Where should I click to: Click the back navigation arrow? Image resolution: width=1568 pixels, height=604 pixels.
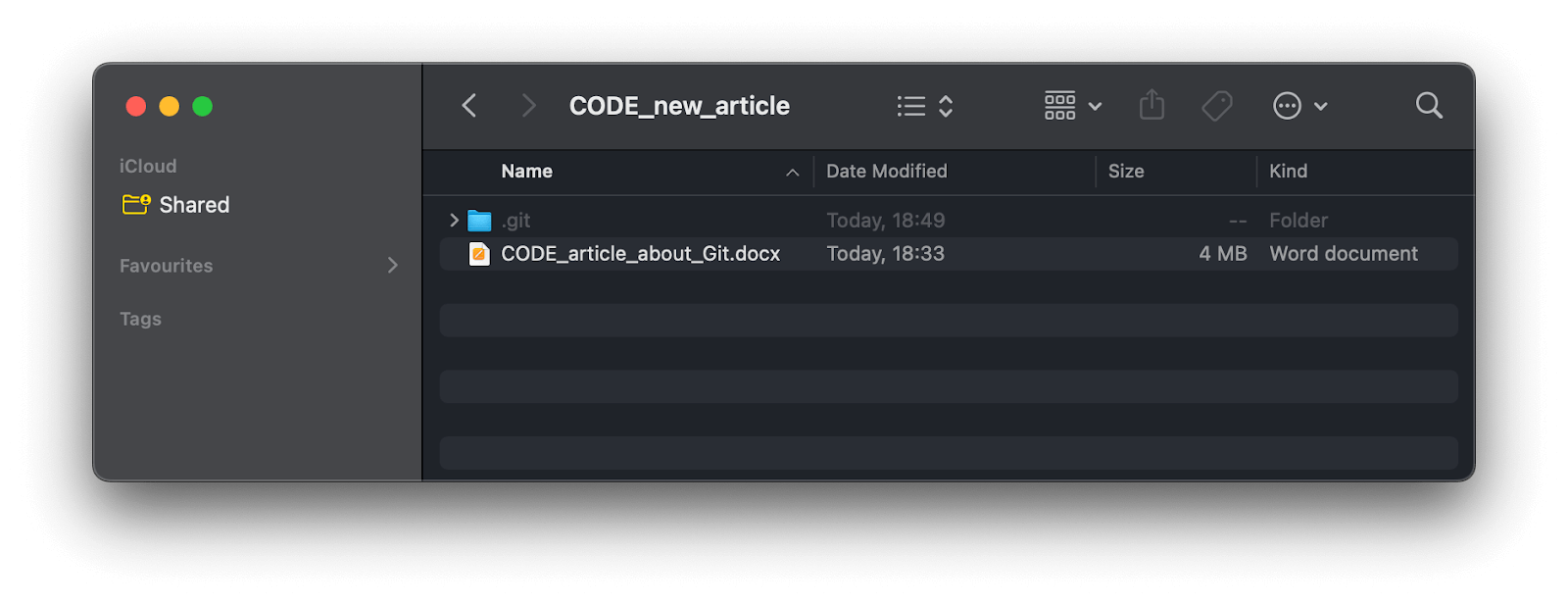pos(469,106)
